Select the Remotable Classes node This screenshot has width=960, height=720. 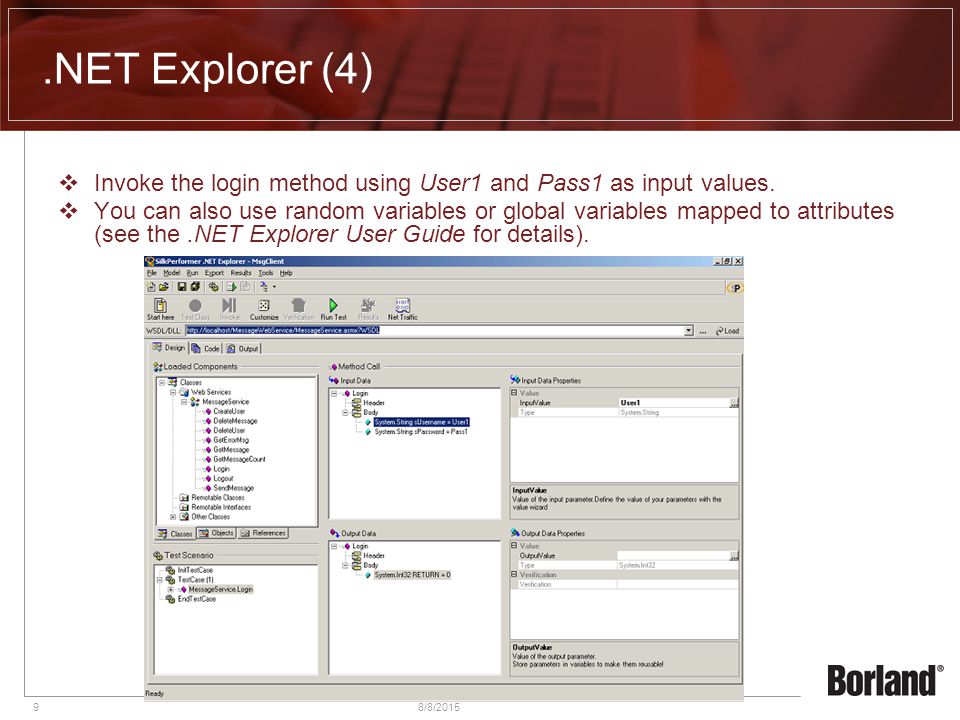(x=217, y=498)
